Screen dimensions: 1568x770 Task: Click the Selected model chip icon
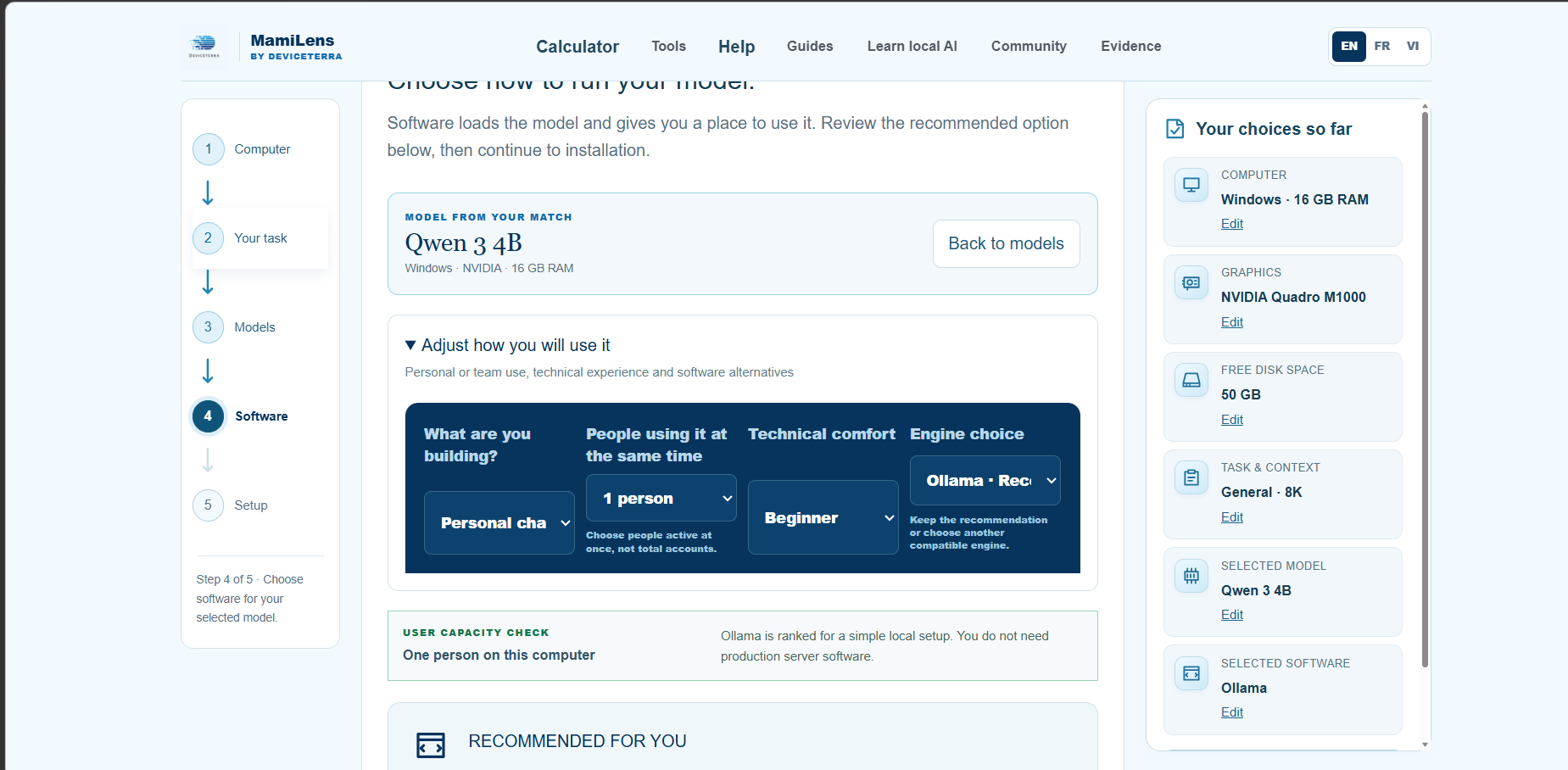[x=1191, y=576]
